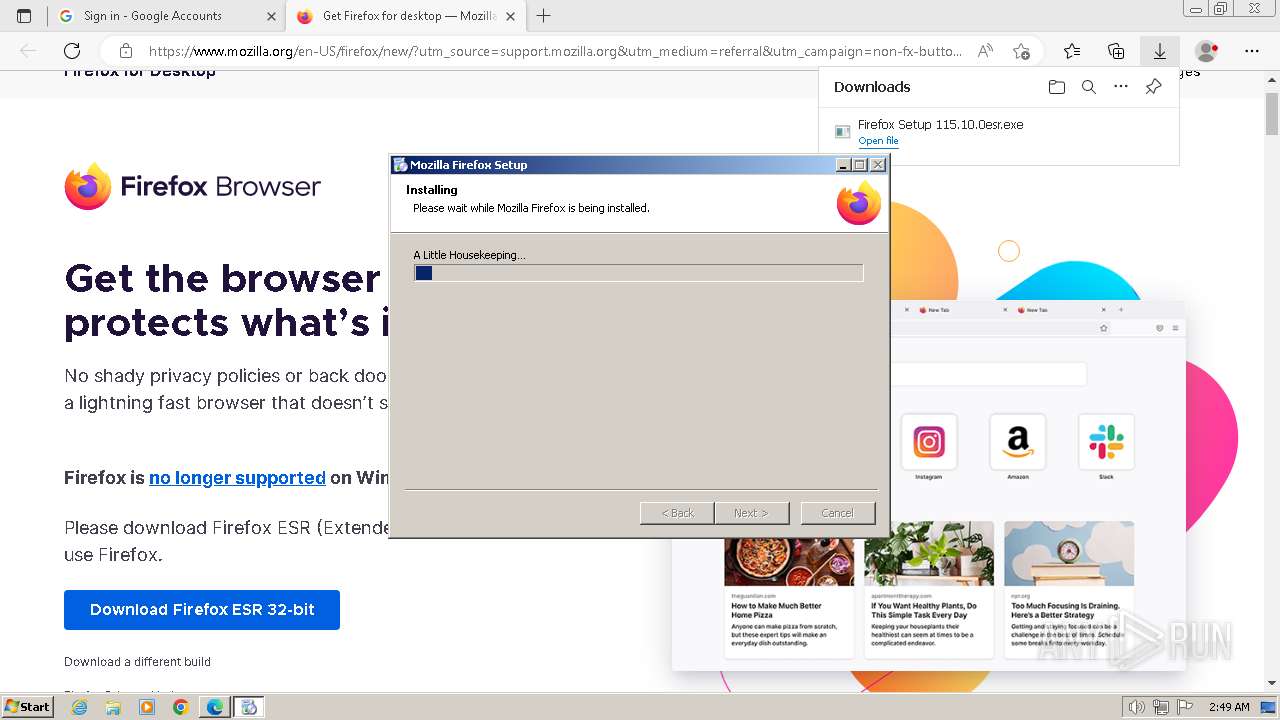
Task: Search downloads using magnifier icon
Action: point(1089,87)
